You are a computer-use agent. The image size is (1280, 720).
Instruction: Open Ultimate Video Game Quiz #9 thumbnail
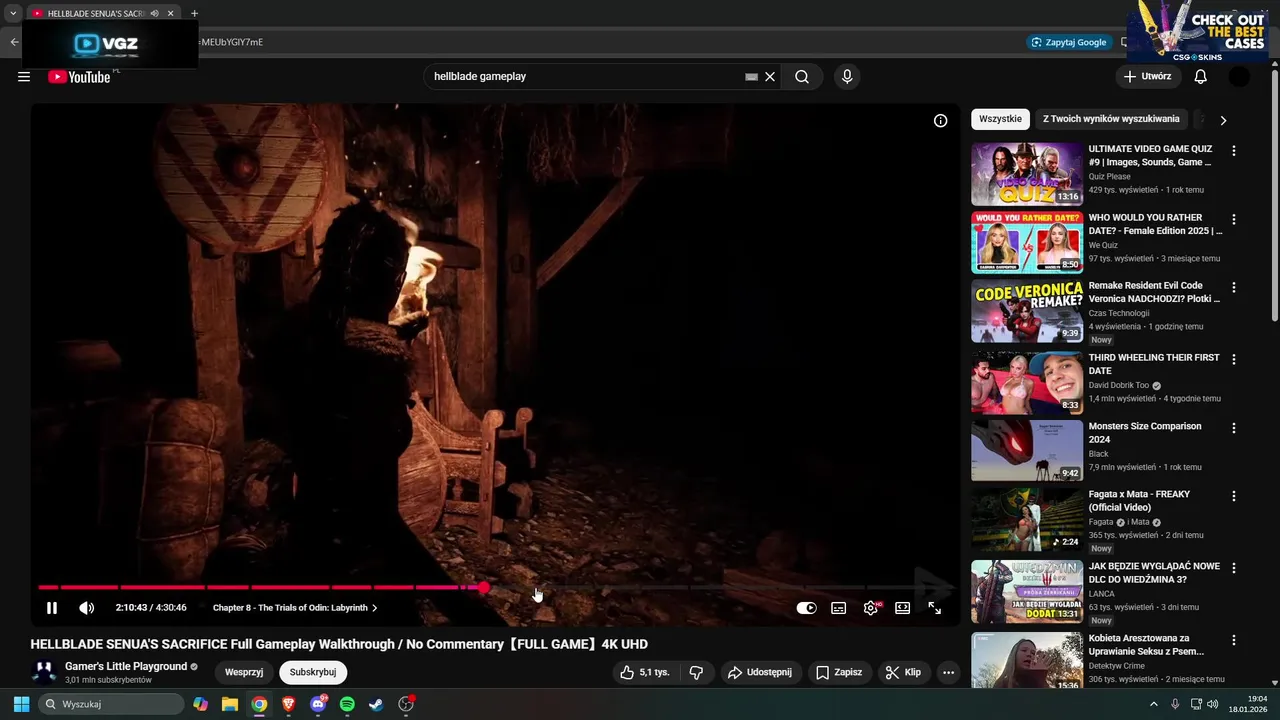pyautogui.click(x=1027, y=174)
